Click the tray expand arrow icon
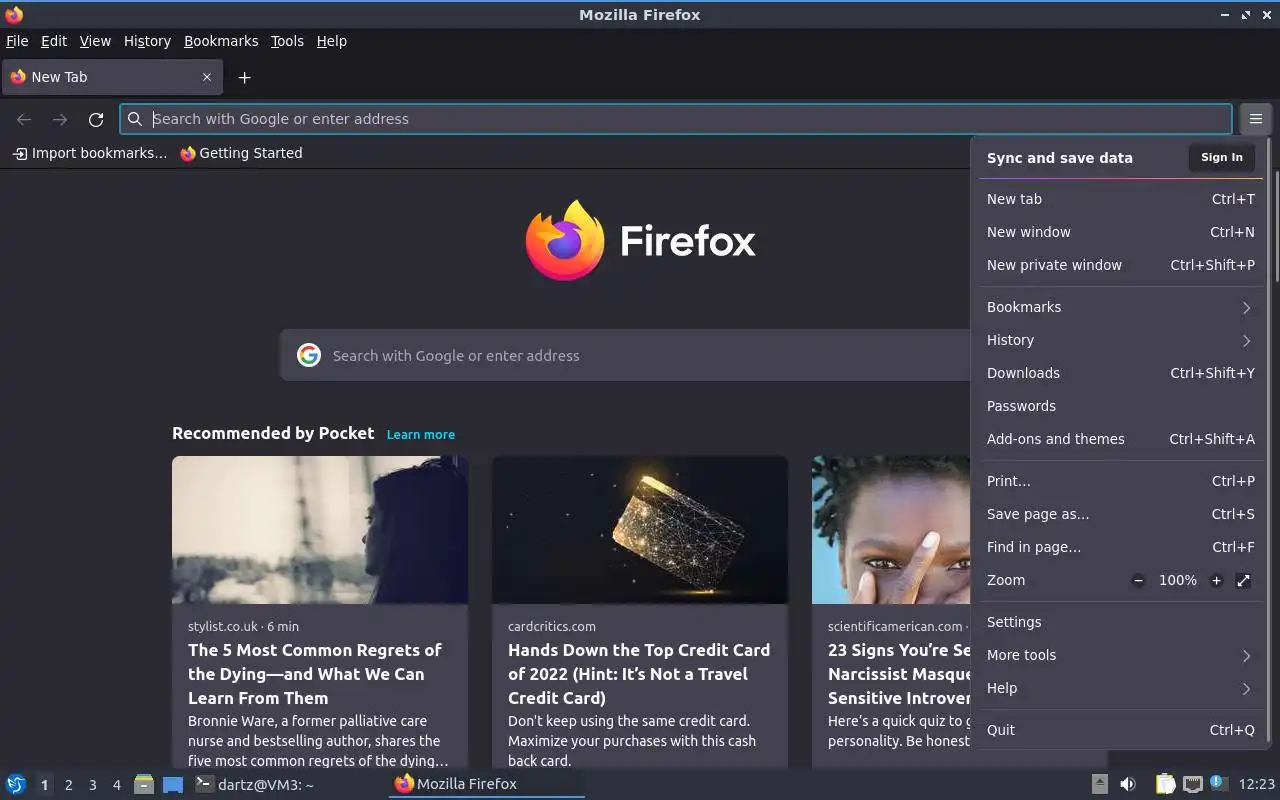This screenshot has width=1280, height=800. [x=1099, y=784]
